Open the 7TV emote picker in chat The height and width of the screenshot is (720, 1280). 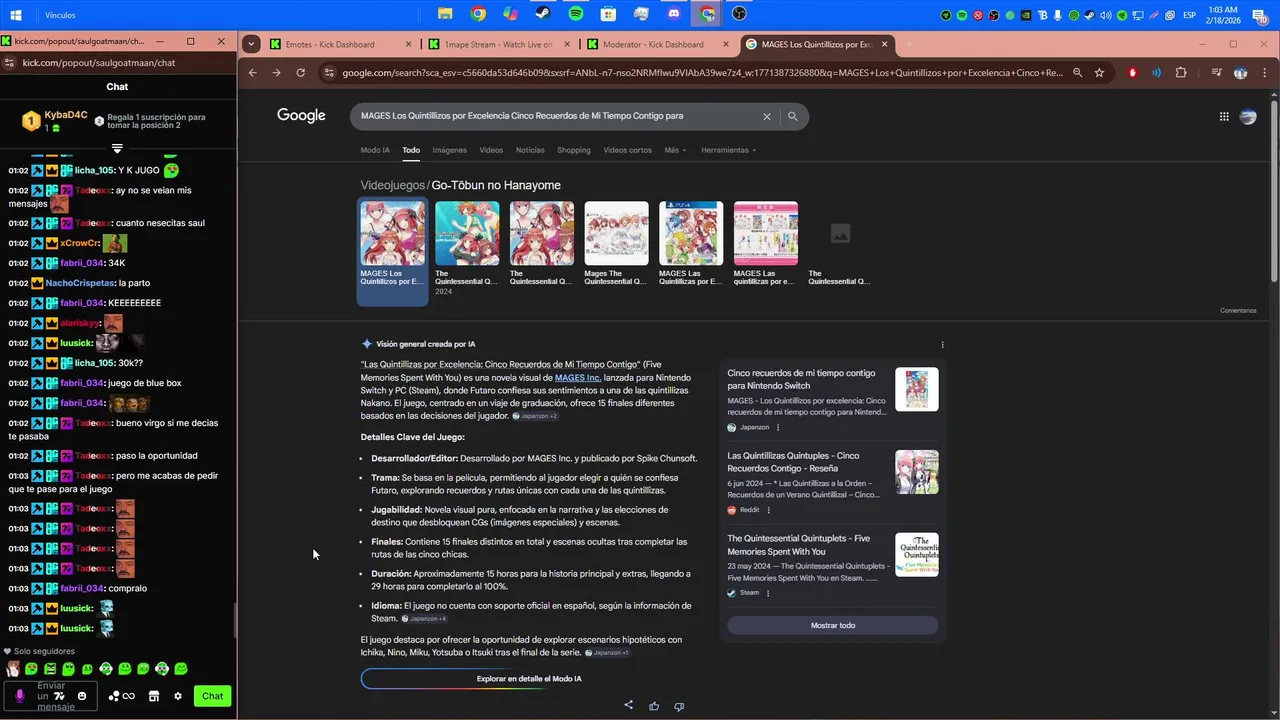point(59,696)
